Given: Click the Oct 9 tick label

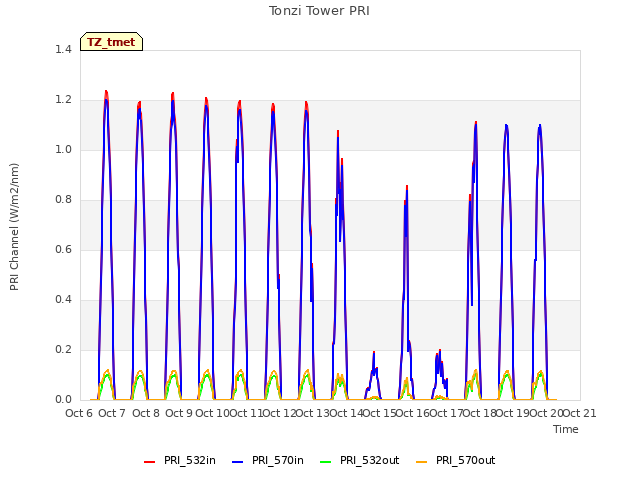Looking at the screenshot, I should [179, 413].
